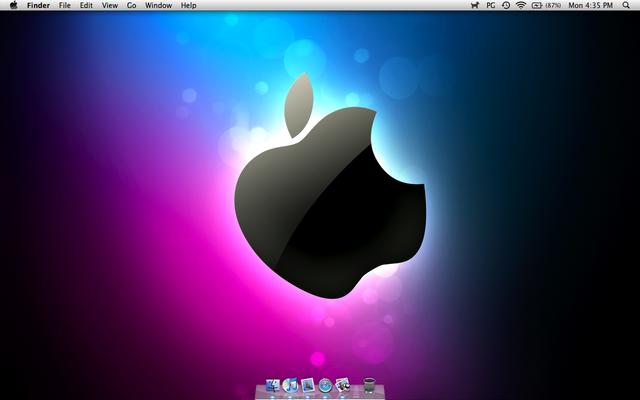Screen dimensions: 640x400
Task: Click the PG menu bar item
Action: click(491, 5)
